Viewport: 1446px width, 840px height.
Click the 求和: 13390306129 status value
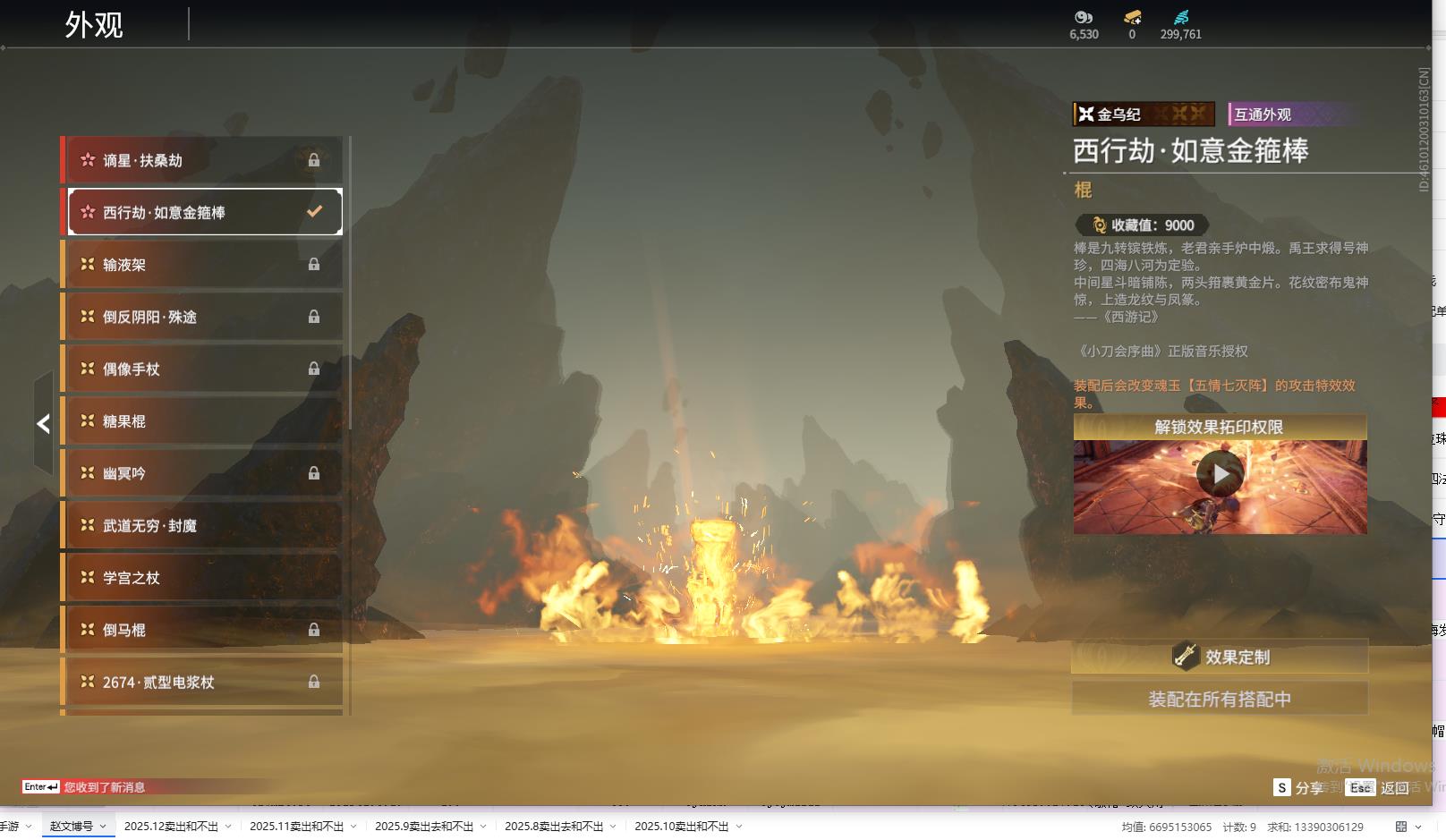point(1315,827)
